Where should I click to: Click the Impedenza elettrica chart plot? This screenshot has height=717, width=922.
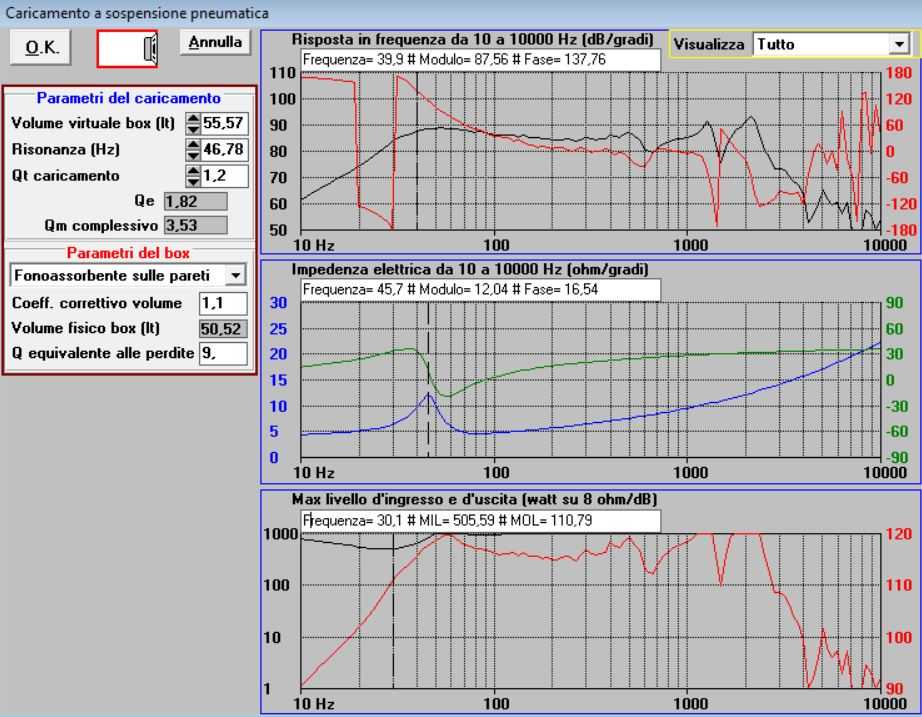pyautogui.click(x=590, y=379)
